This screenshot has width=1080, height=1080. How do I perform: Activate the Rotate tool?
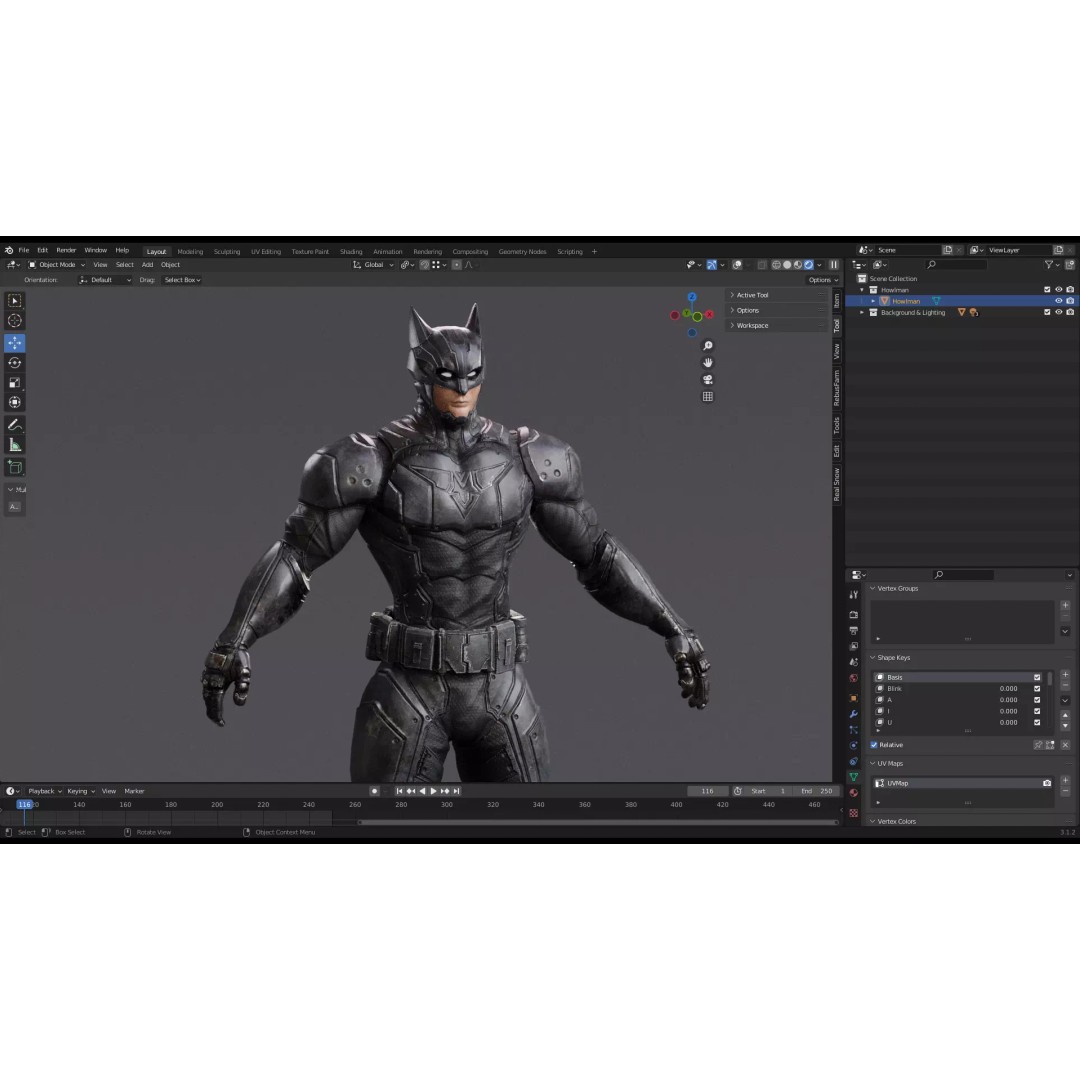(14, 362)
